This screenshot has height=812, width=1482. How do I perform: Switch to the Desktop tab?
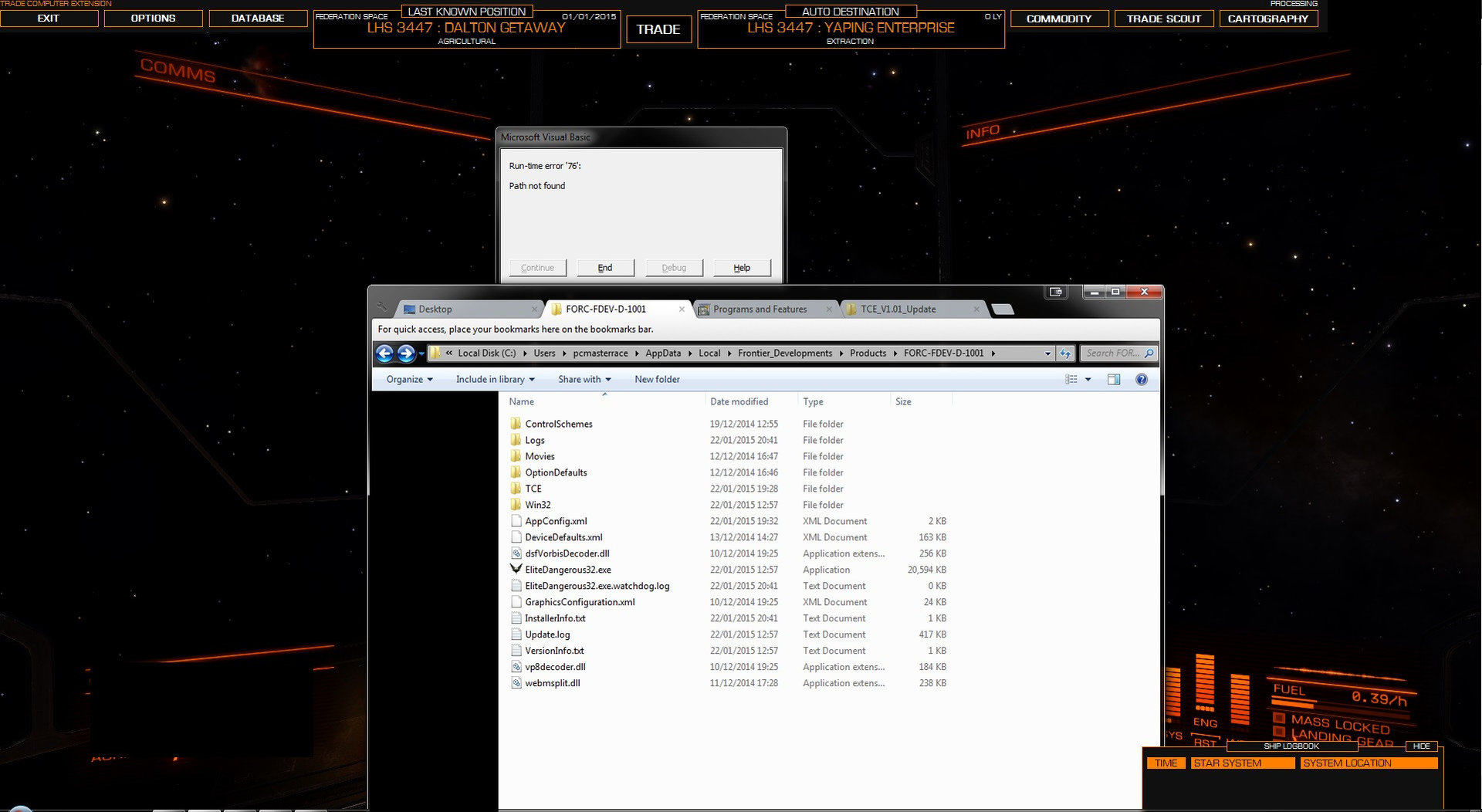coord(468,309)
